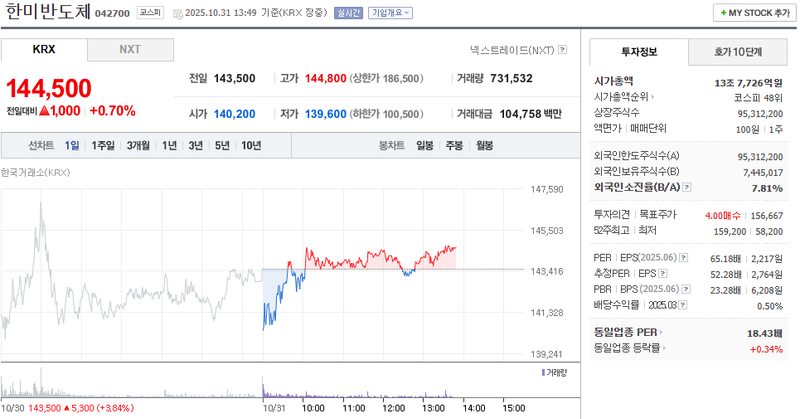This screenshot has height=419, width=800.
Task: Click the 52-week high value 159,200
Action: 730,232
